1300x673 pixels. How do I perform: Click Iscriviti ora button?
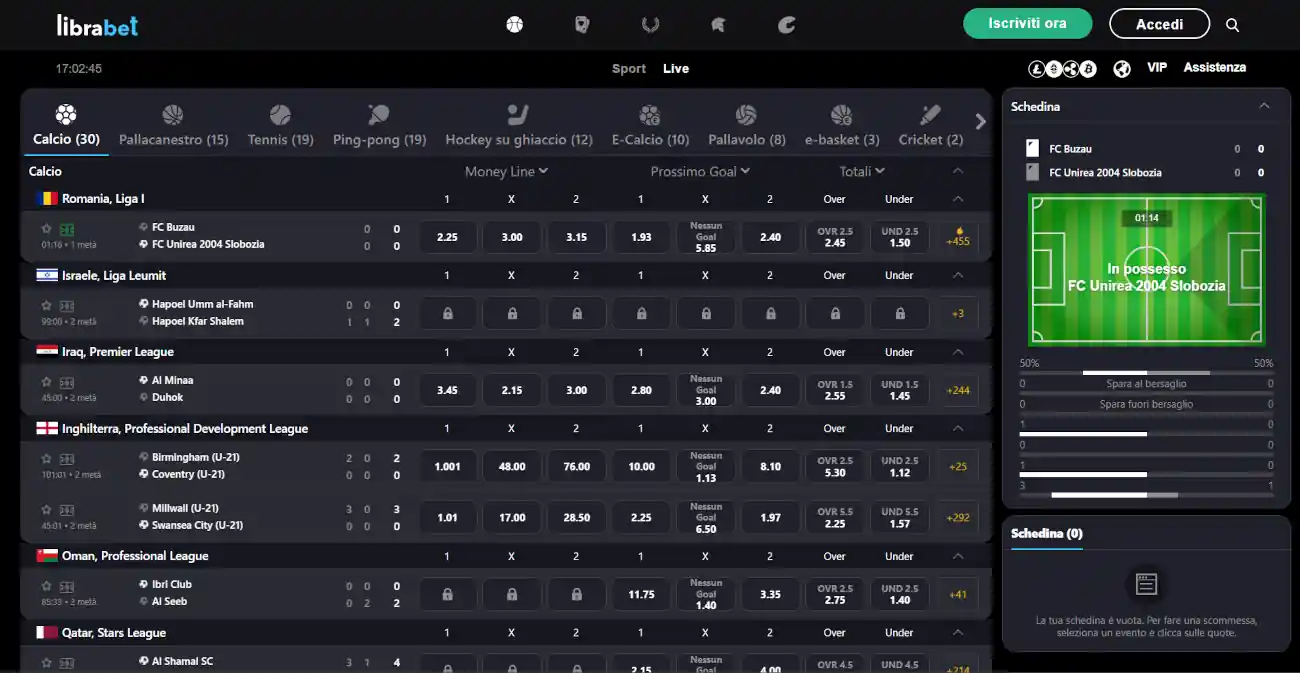[1027, 24]
